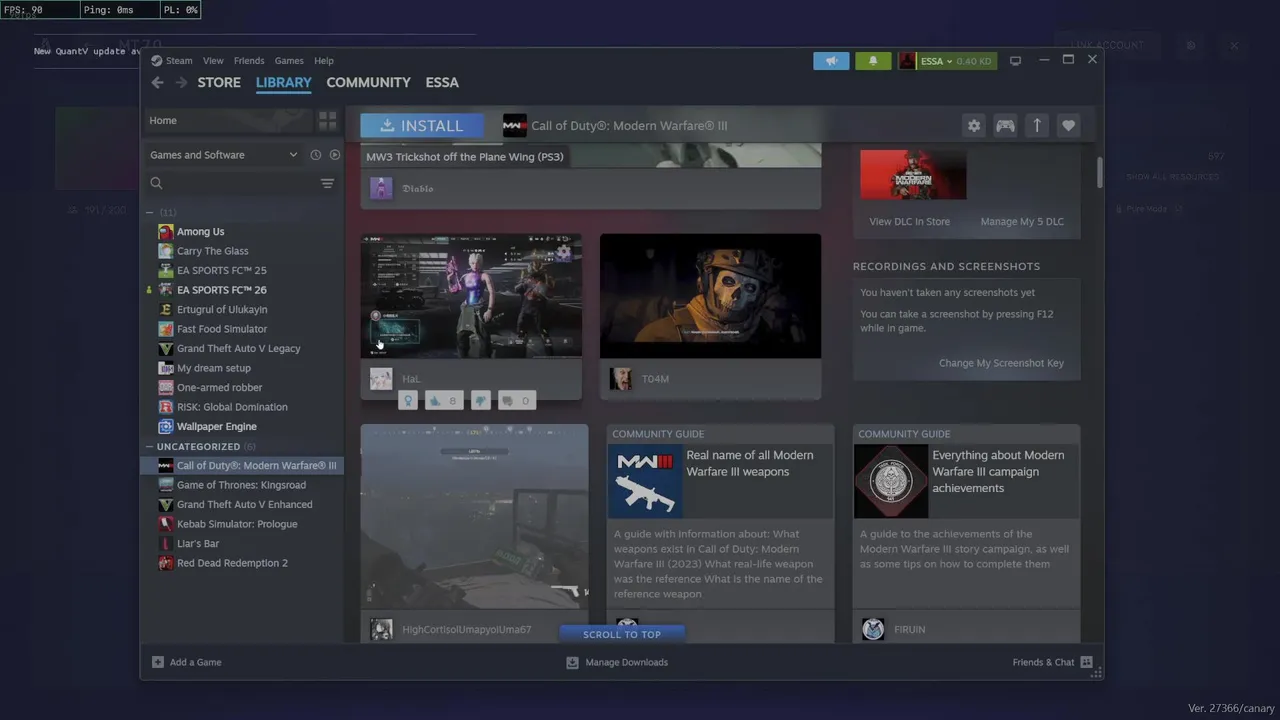This screenshot has width=1280, height=720.
Task: Click SCROLL TO TOP button
Action: pos(622,634)
